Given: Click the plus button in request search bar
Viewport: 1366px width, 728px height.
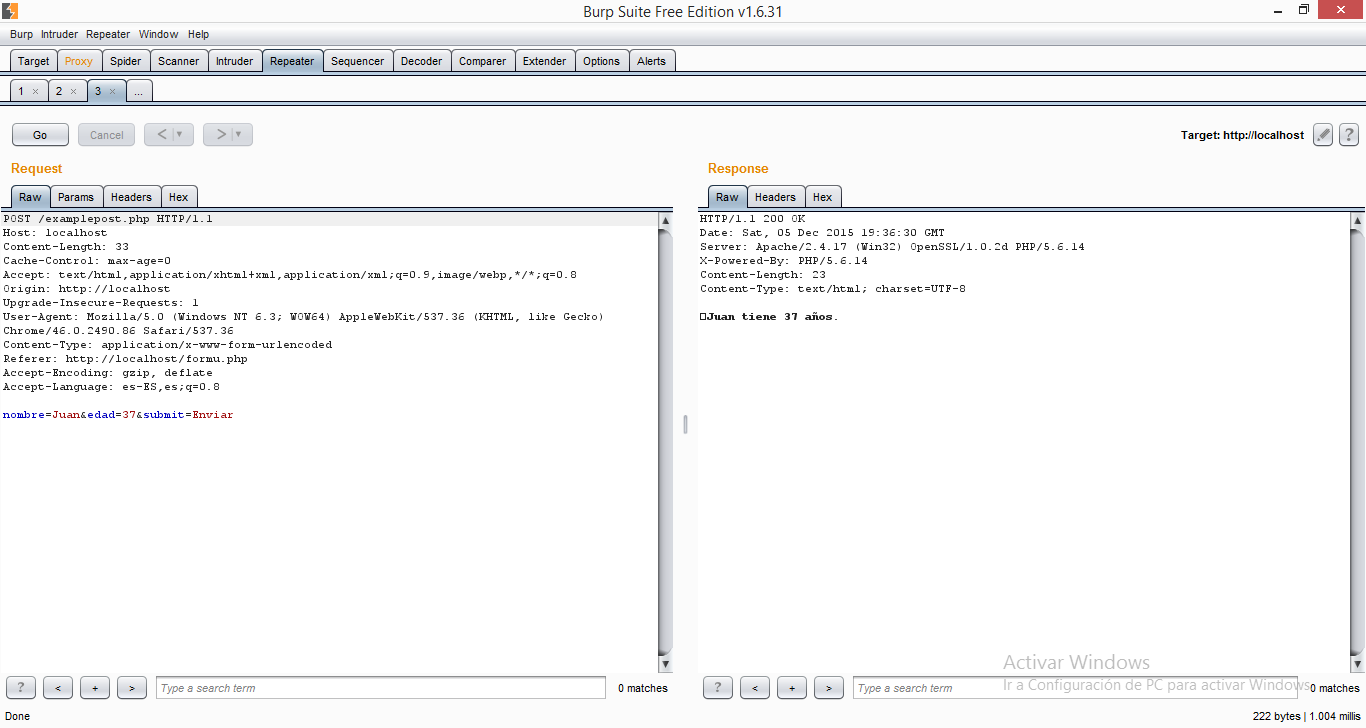Looking at the screenshot, I should [x=95, y=688].
